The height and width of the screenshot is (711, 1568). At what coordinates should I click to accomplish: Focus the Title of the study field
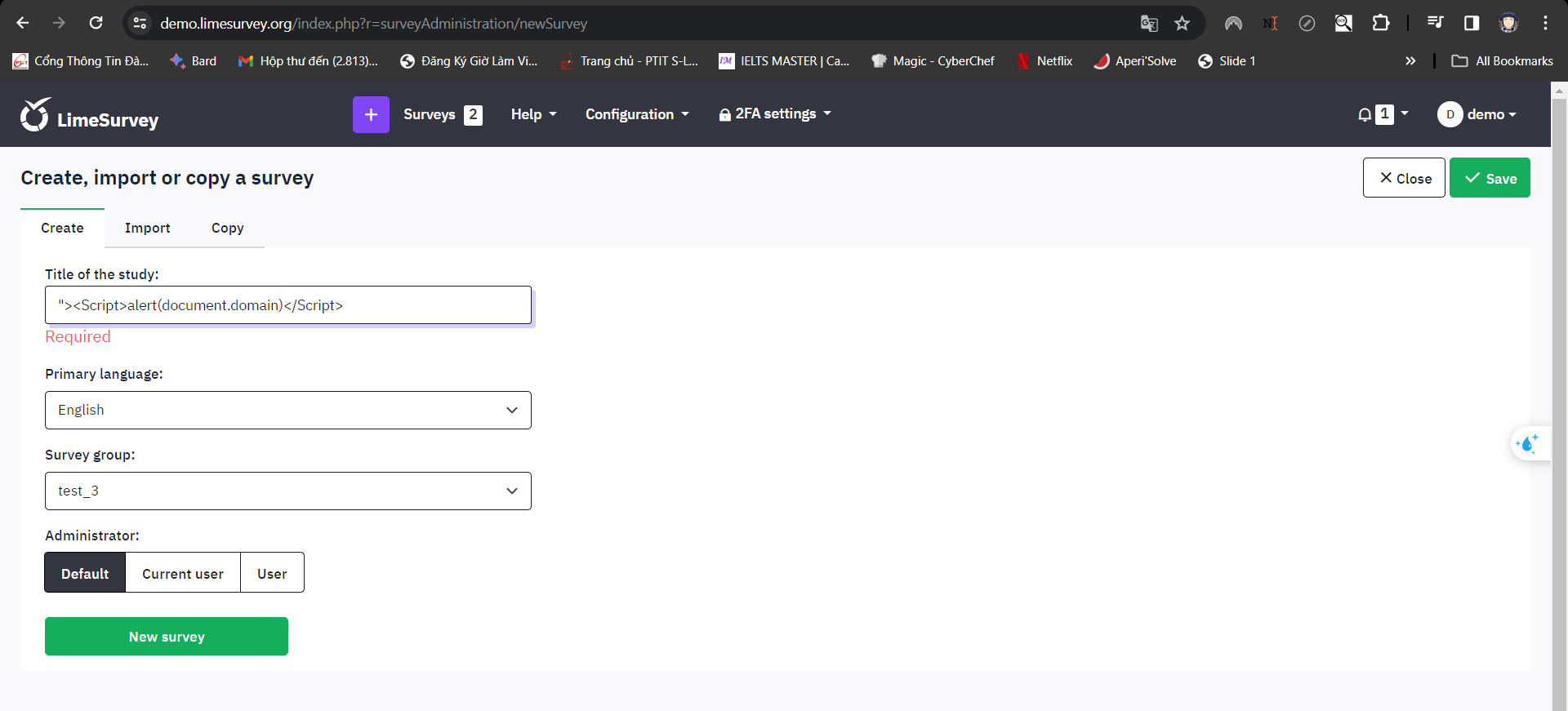pos(287,305)
